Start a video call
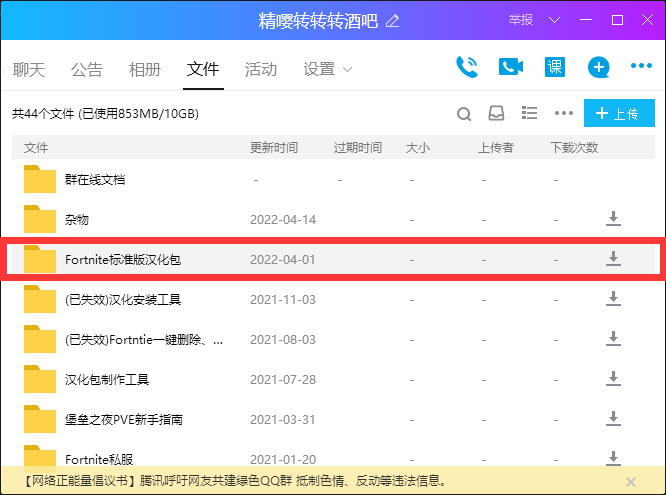The width and height of the screenshot is (666, 495). pos(511,67)
